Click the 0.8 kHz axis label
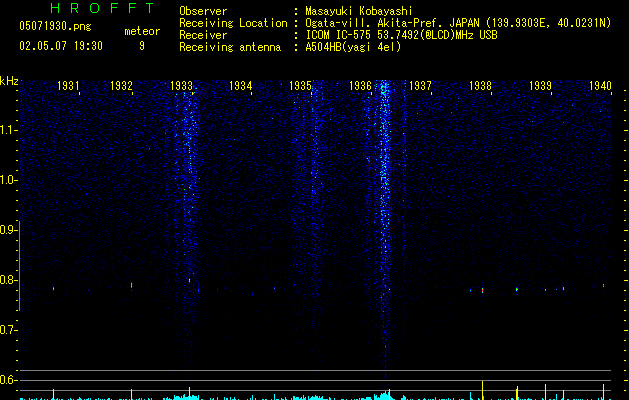The image size is (629, 400). (x=8, y=280)
